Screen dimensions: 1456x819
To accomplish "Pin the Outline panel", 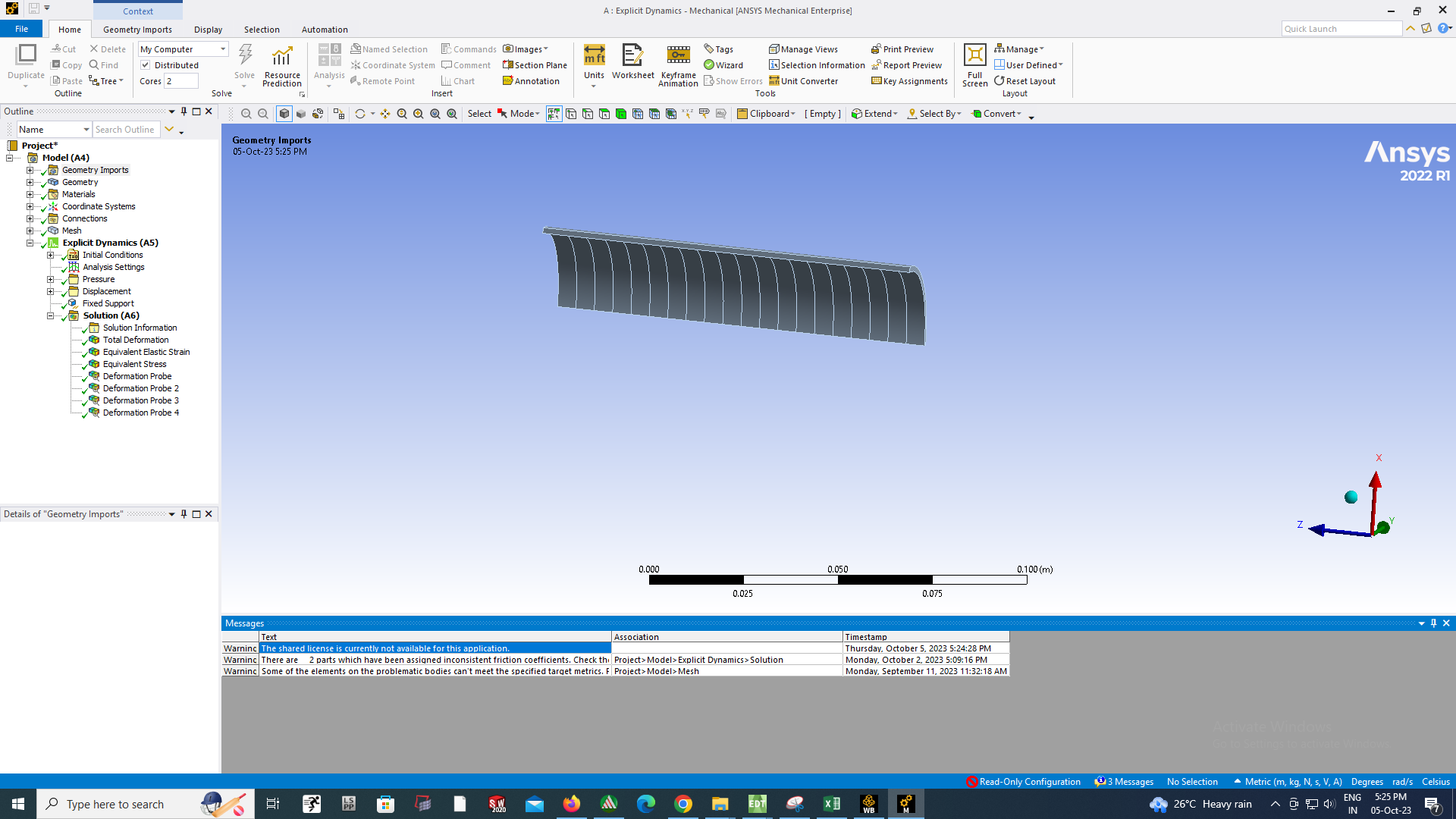I will (x=184, y=111).
